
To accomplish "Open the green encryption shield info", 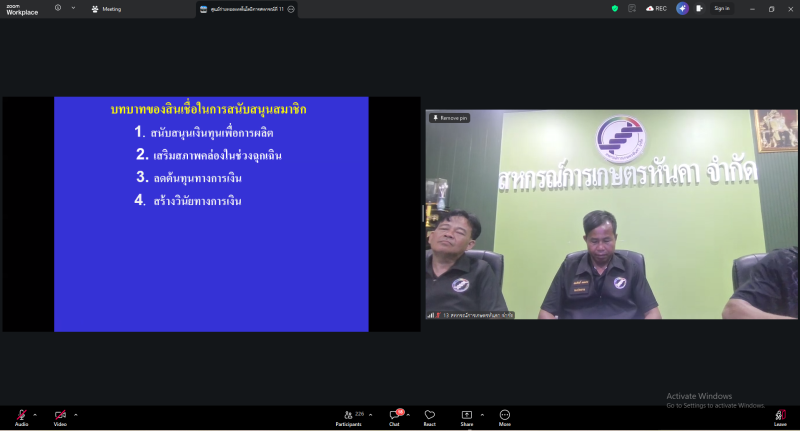I will (x=615, y=8).
